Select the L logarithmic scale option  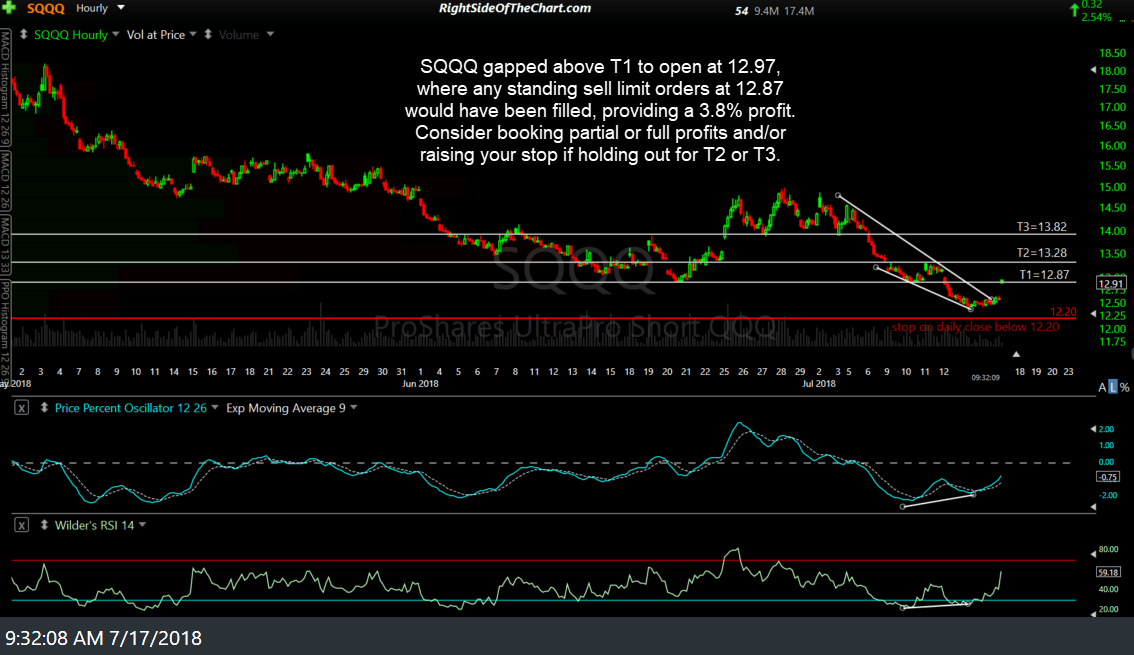1113,388
